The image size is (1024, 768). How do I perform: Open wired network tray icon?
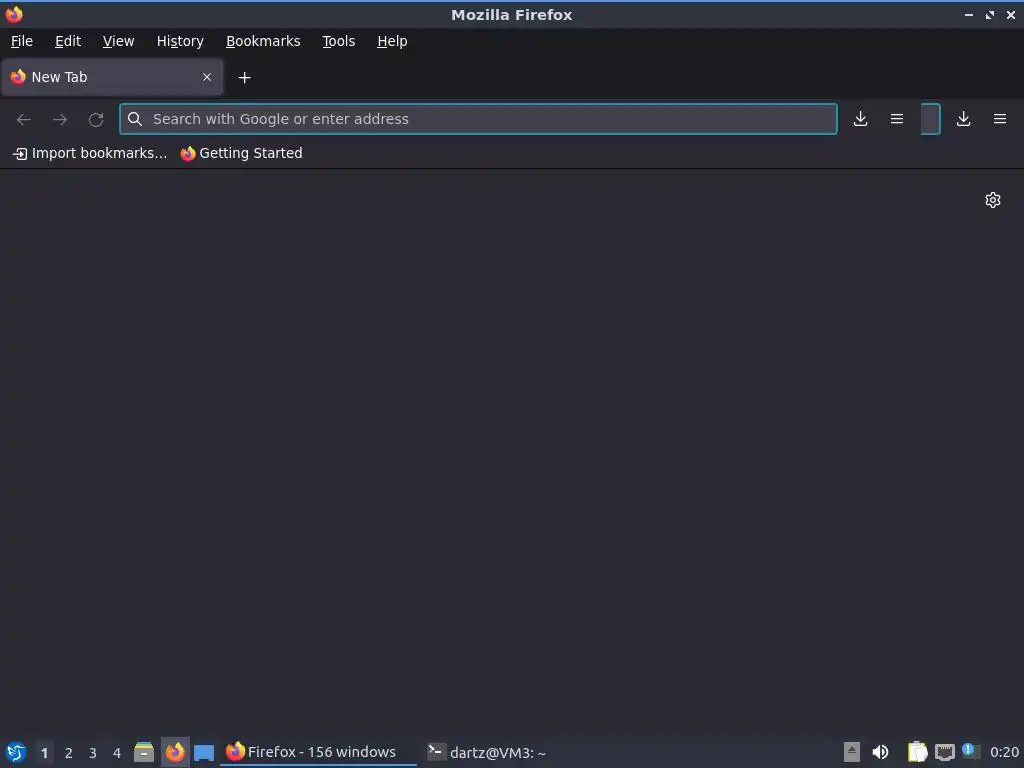pos(944,752)
